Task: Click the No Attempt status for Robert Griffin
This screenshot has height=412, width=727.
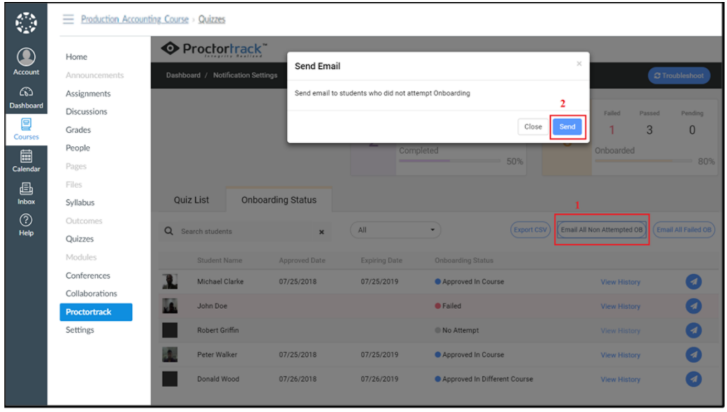Action: tap(457, 330)
